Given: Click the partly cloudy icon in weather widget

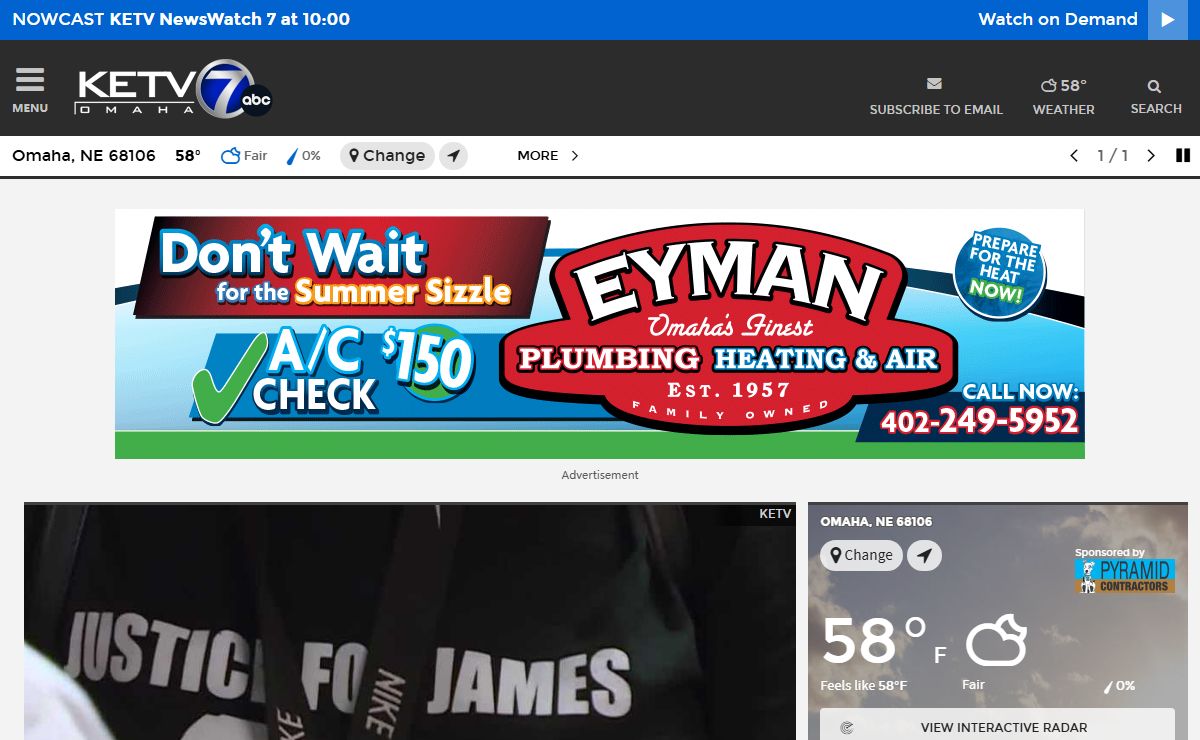Looking at the screenshot, I should (x=996, y=640).
